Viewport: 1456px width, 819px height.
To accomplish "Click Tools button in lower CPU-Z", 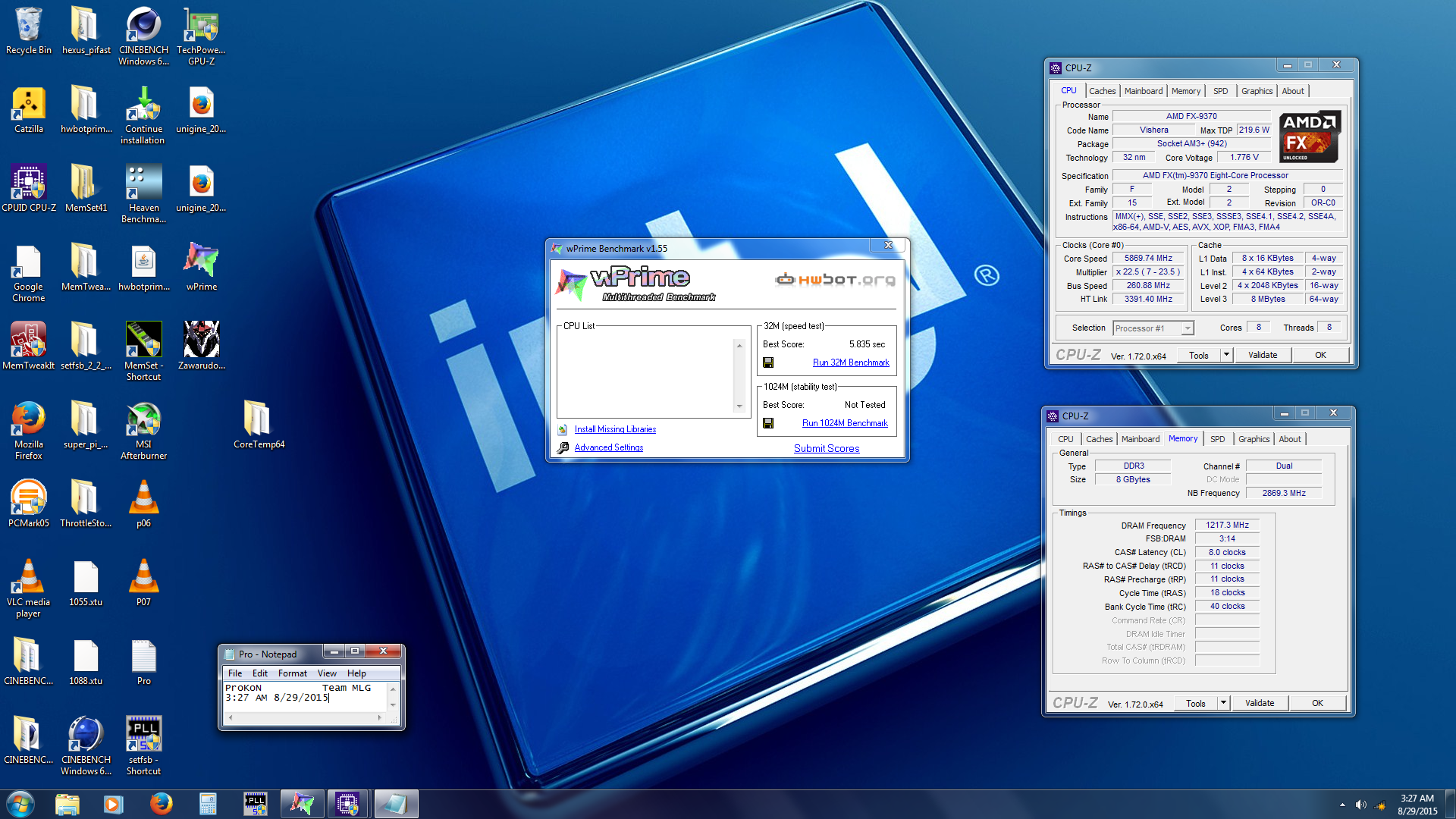I will [x=1195, y=703].
